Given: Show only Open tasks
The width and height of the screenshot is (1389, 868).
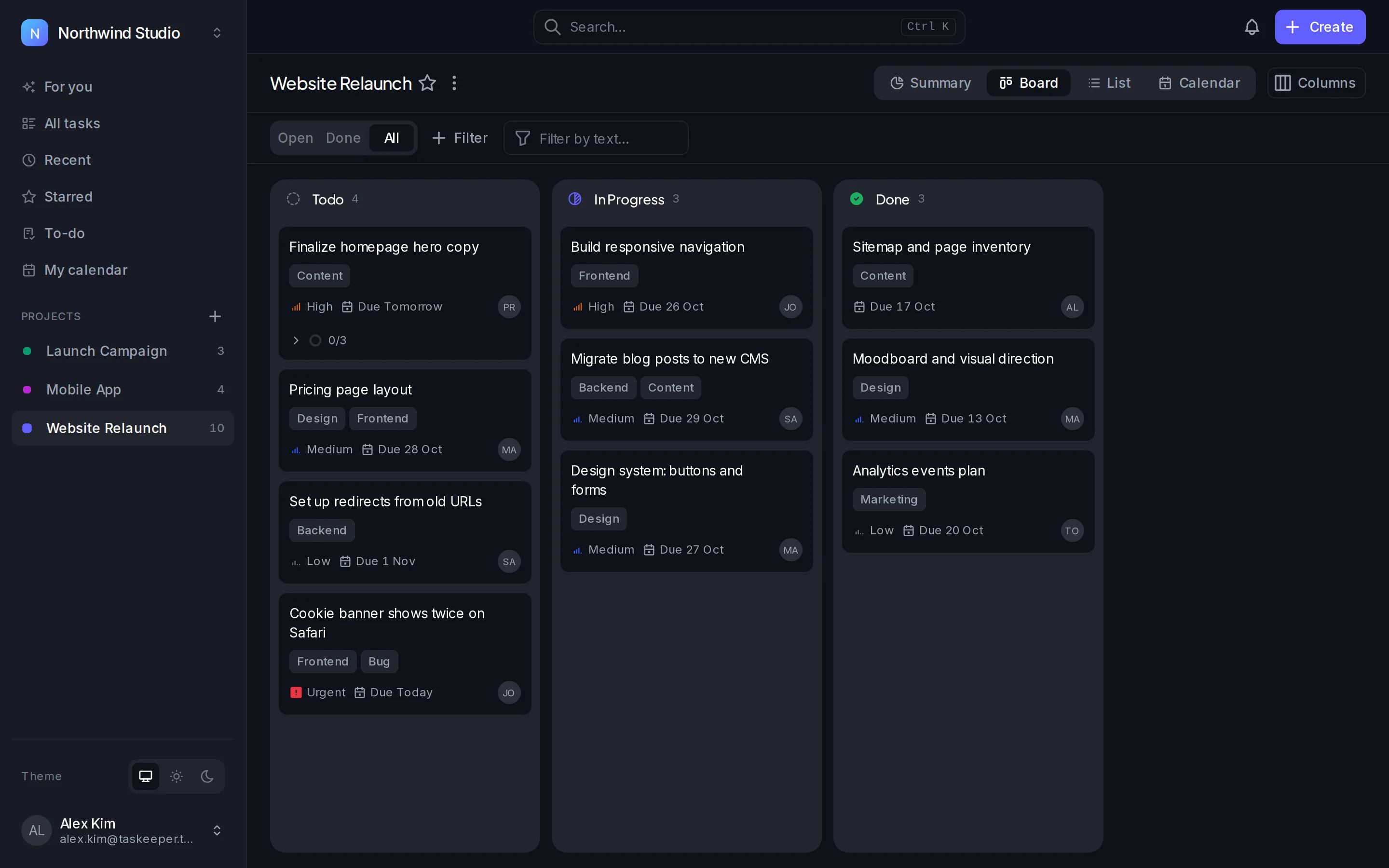Looking at the screenshot, I should tap(296, 138).
